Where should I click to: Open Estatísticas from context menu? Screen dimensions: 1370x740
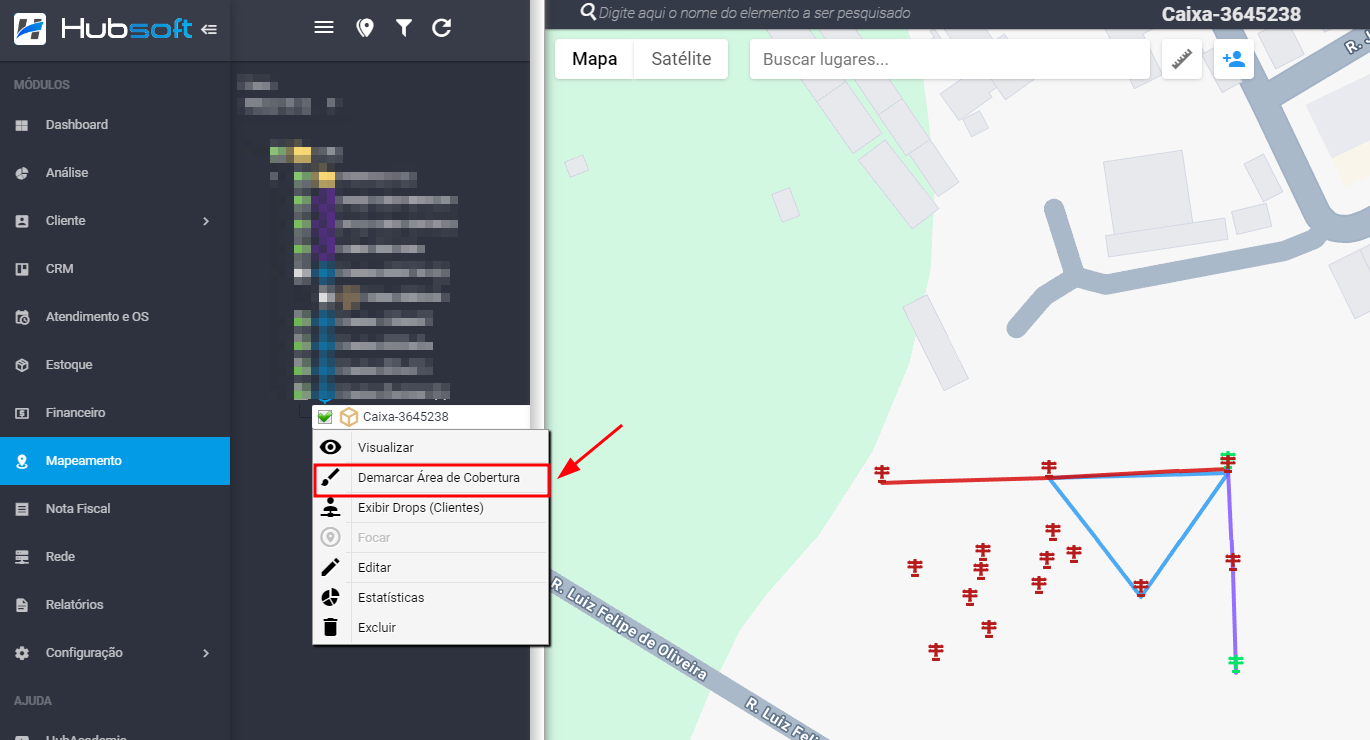coord(431,597)
